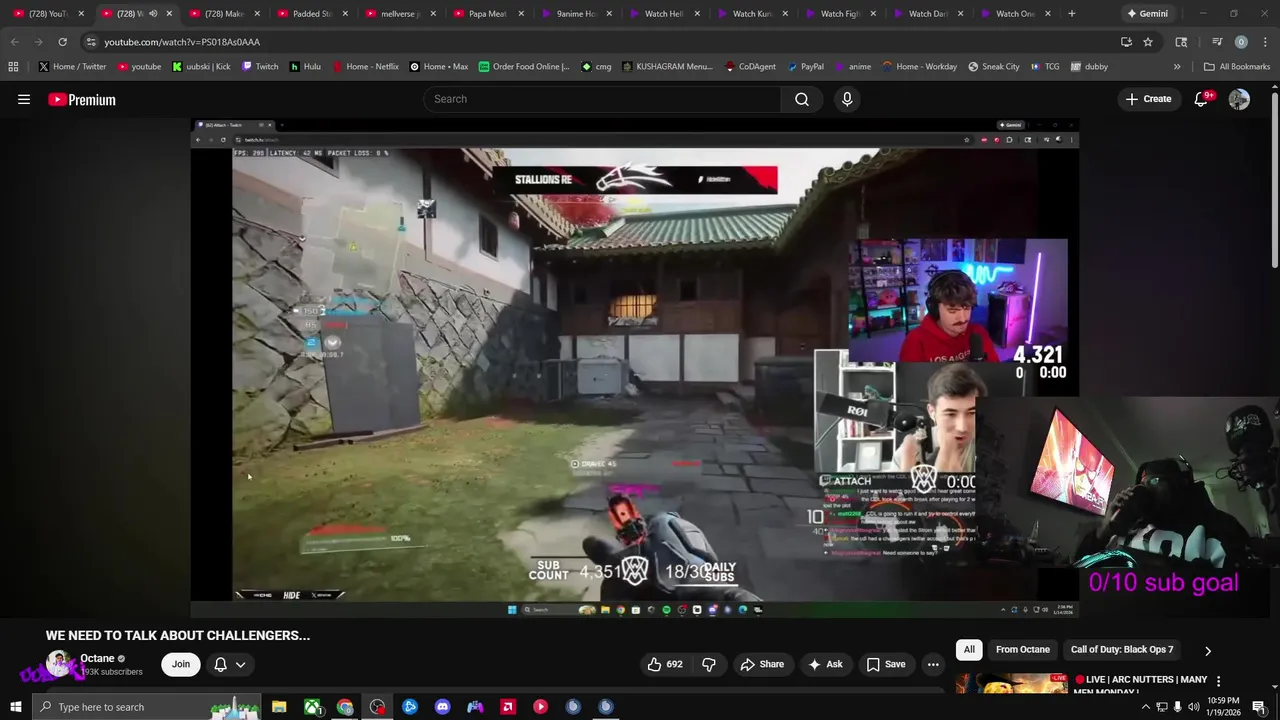Screen dimensions: 1280x720
Task: Open the AMD Software taskbar icon
Action: coord(508,707)
